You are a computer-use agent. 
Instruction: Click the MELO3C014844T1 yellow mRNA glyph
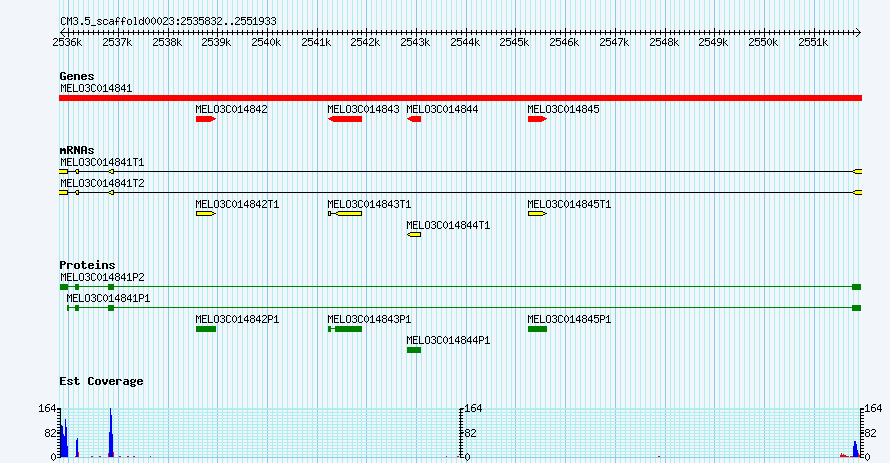(x=414, y=235)
